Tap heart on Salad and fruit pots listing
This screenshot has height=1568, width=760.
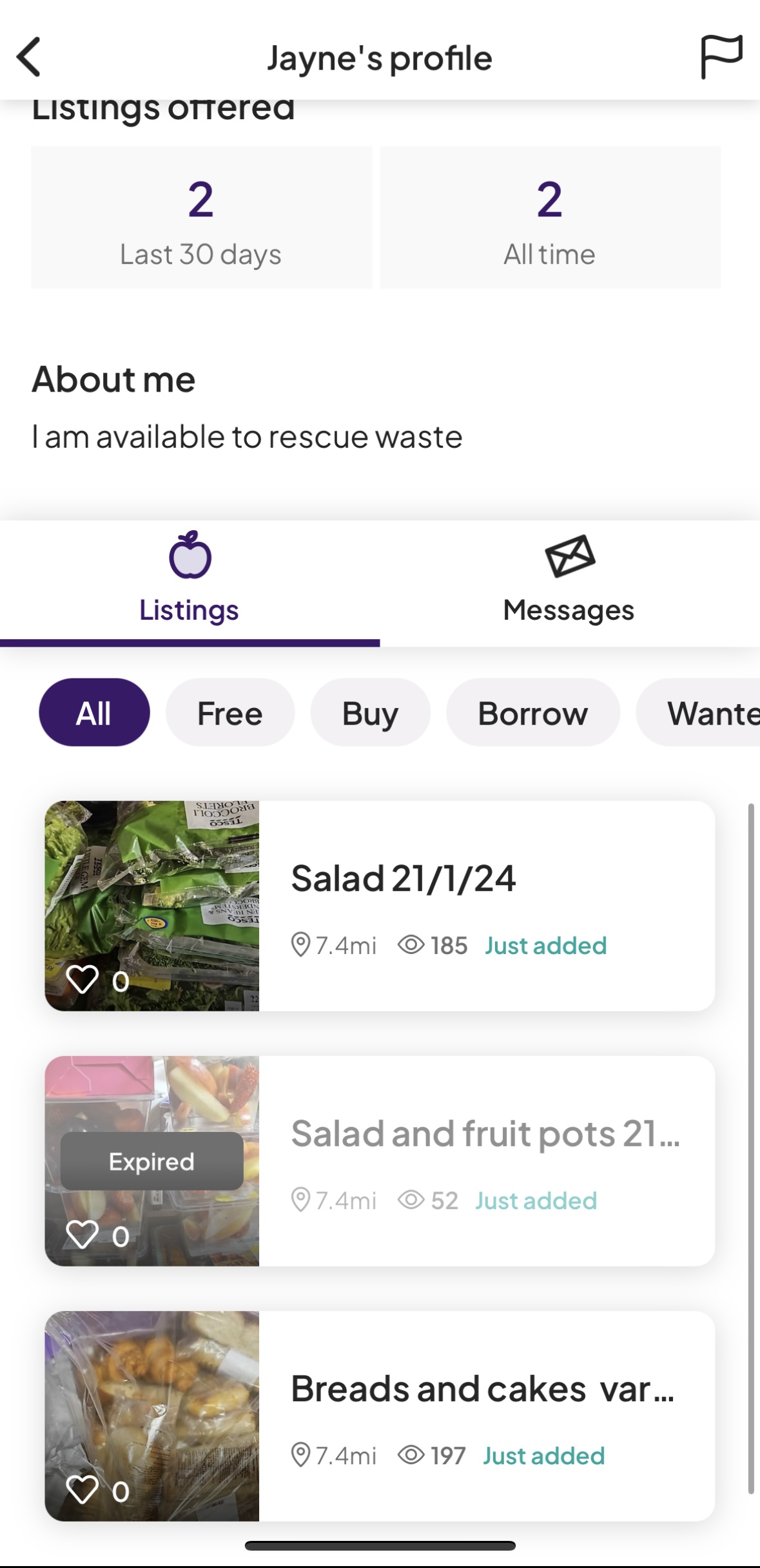[x=83, y=1234]
